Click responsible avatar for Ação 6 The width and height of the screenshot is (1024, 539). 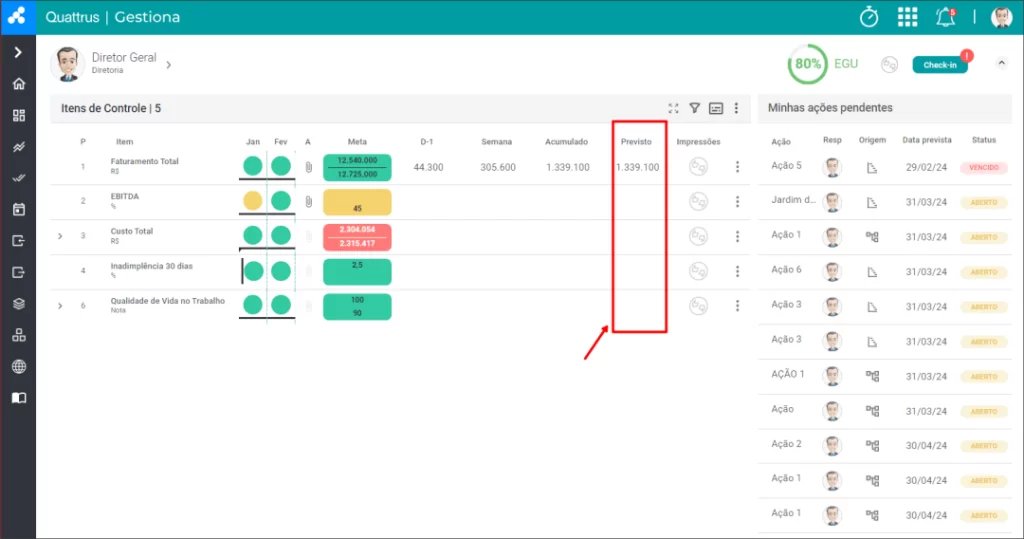click(832, 271)
